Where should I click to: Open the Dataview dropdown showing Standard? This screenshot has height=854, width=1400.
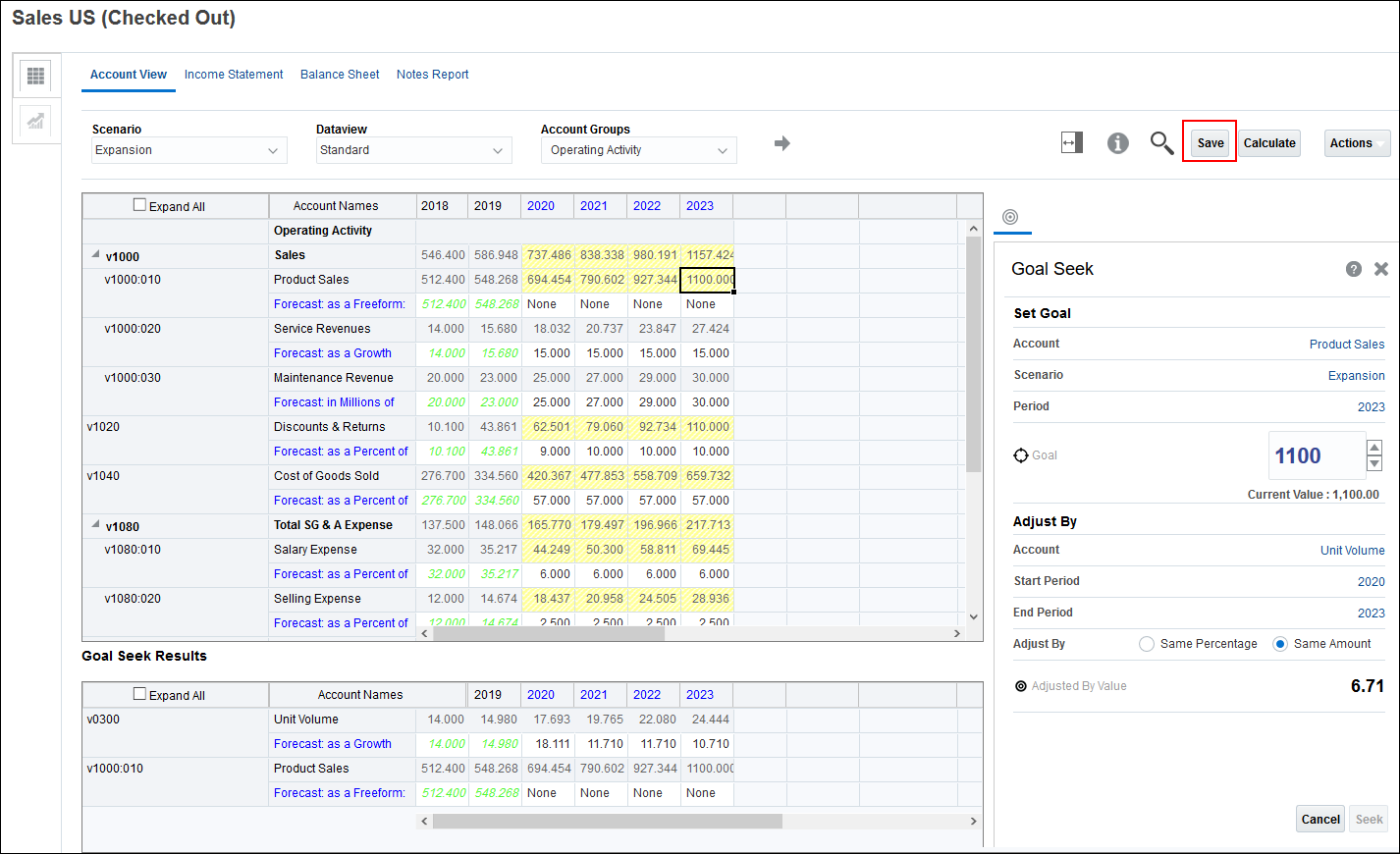click(x=412, y=150)
